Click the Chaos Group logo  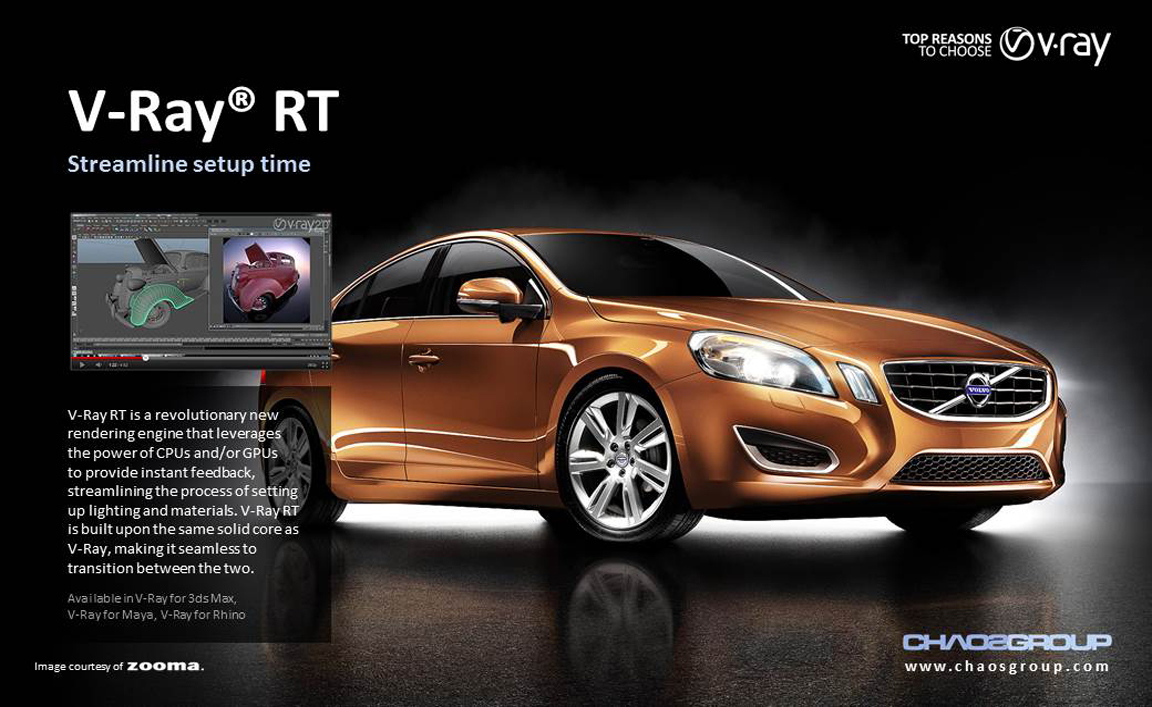[x=1007, y=642]
